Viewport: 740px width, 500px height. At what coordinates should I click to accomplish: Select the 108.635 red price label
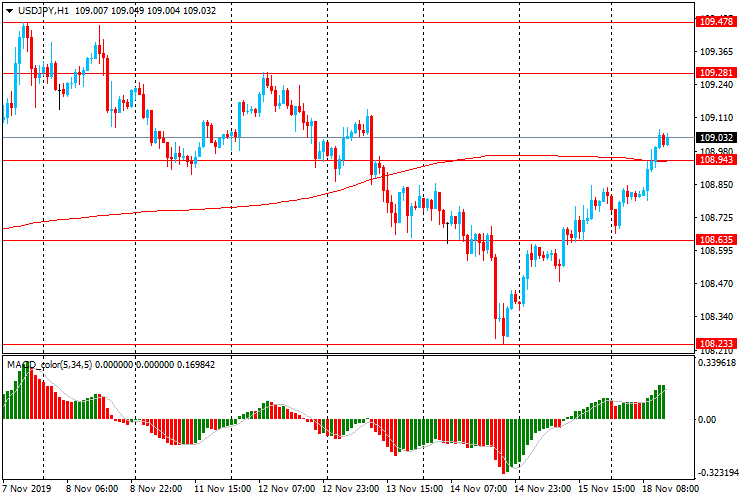coord(716,240)
